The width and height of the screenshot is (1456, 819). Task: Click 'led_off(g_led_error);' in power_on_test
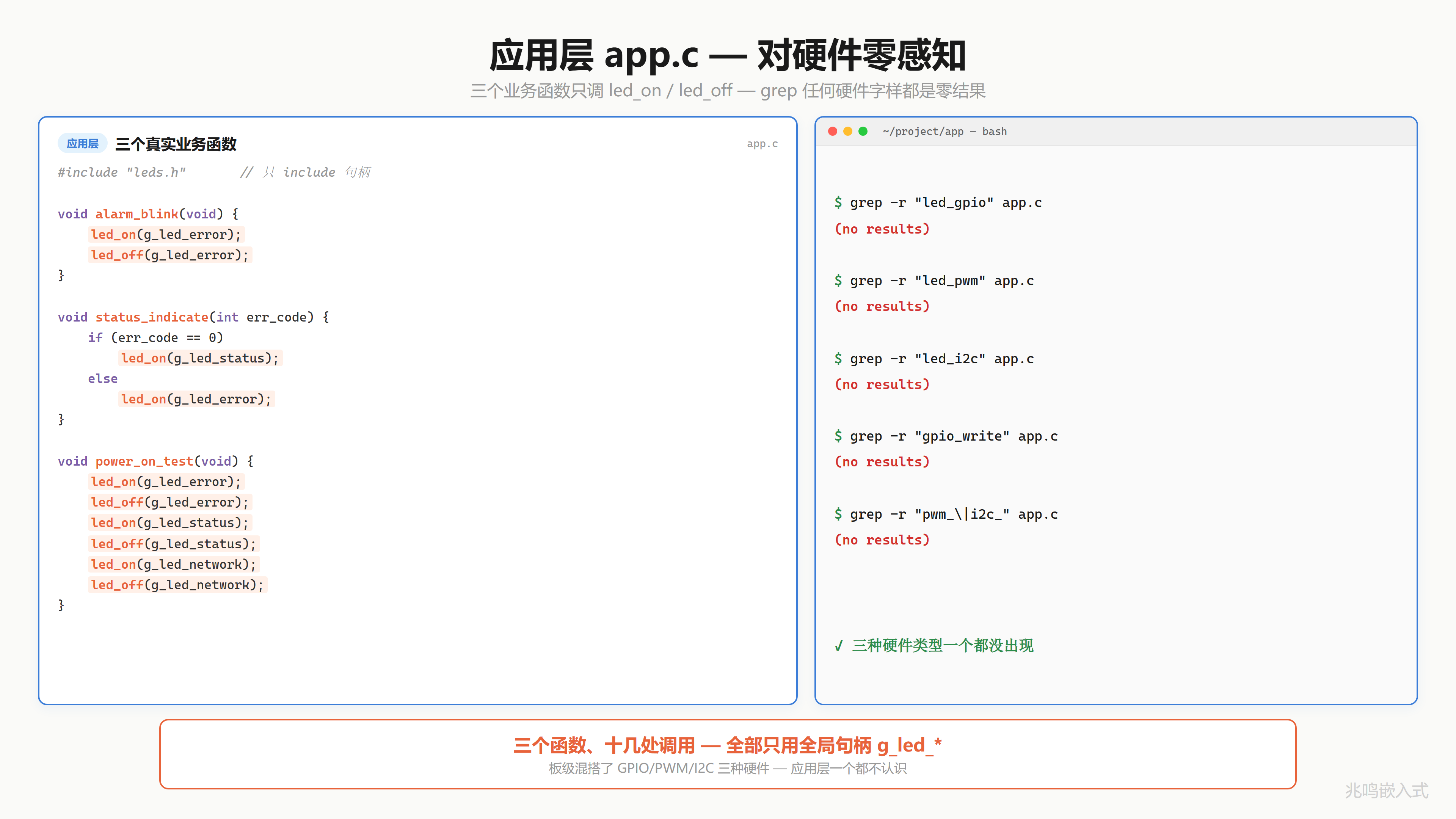(x=169, y=502)
